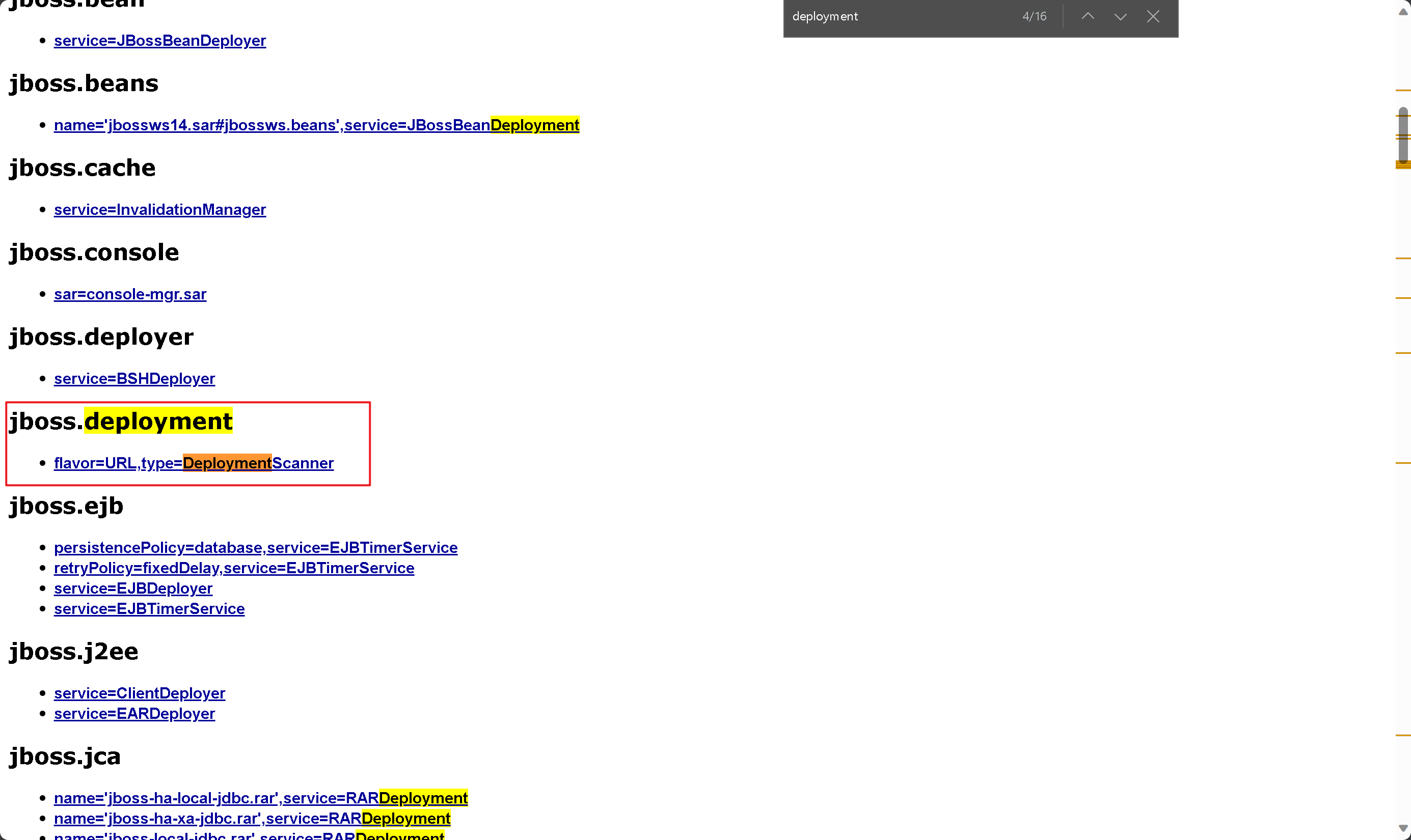This screenshot has height=840, width=1411.
Task: Go to previous find match arrow
Action: (x=1088, y=16)
